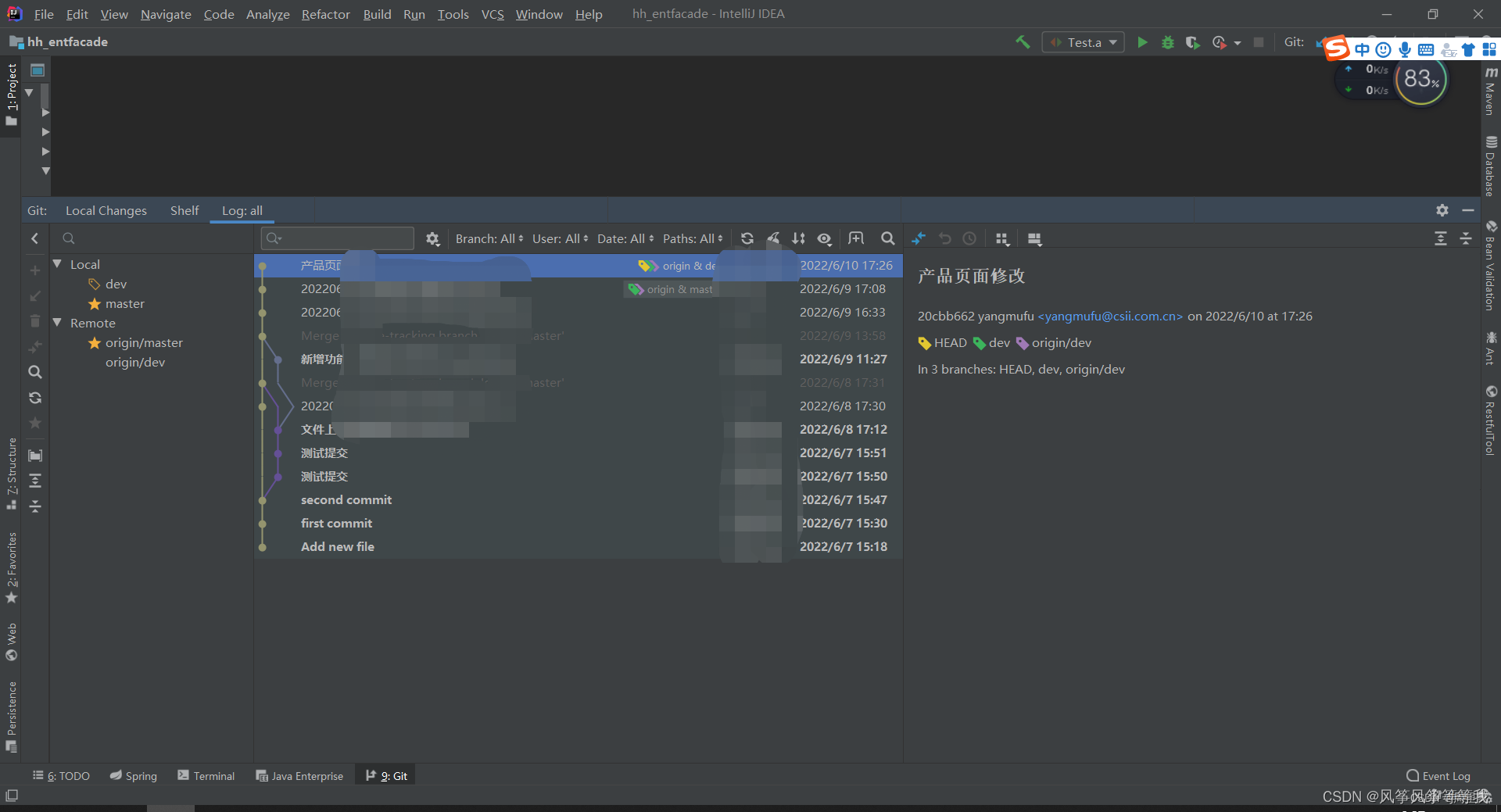
Task: Select the local master branch
Action: tap(125, 303)
